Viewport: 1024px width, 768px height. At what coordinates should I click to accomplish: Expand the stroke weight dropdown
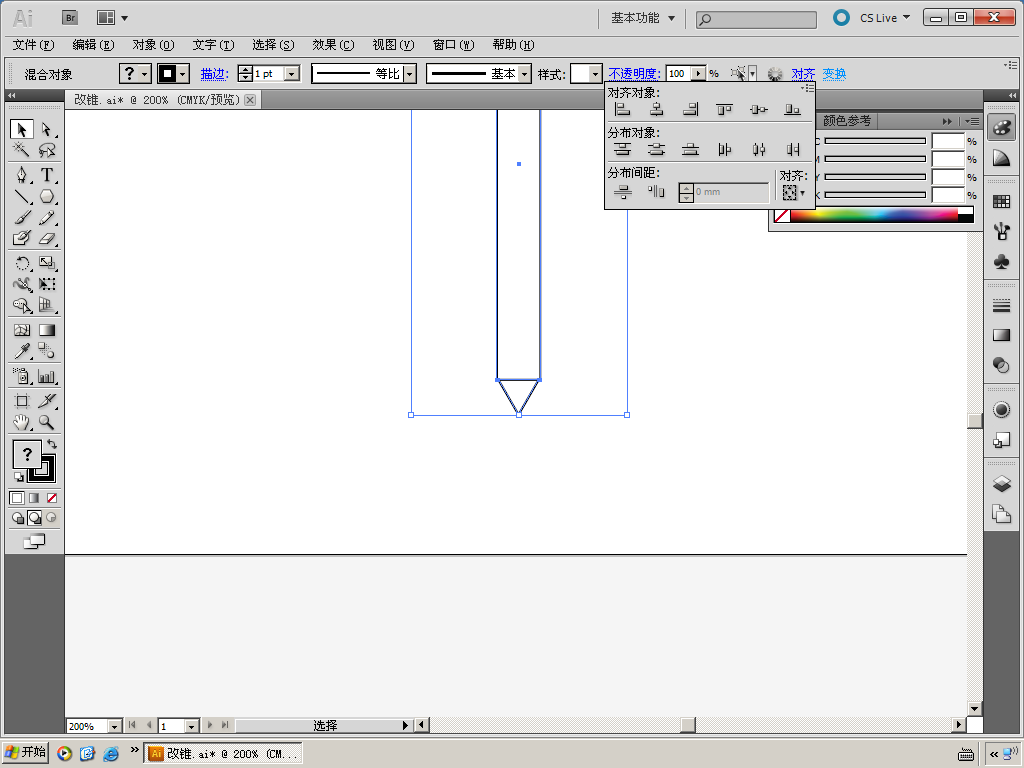pyautogui.click(x=293, y=74)
